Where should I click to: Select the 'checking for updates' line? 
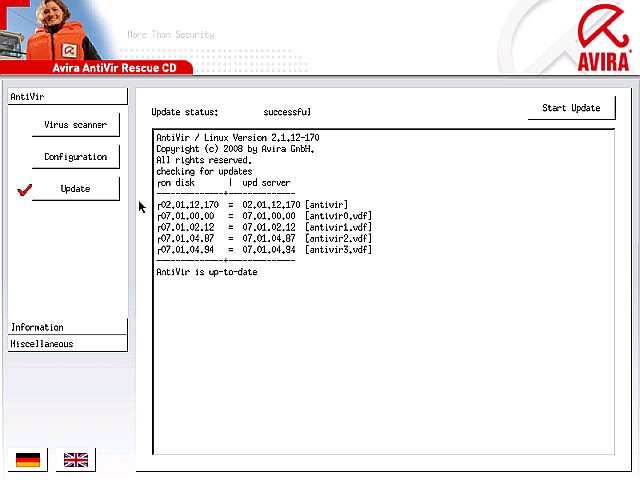click(204, 171)
